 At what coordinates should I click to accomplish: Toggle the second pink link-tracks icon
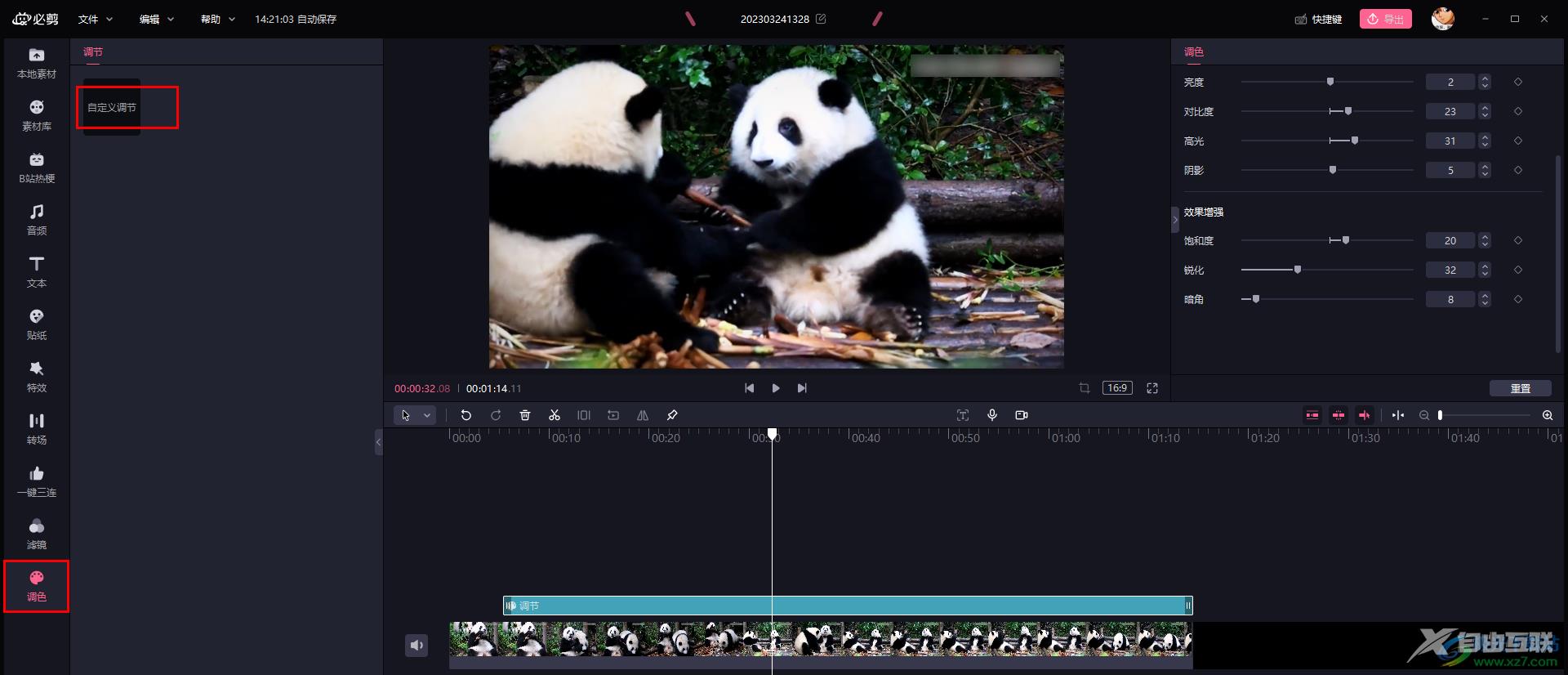[x=1339, y=415]
